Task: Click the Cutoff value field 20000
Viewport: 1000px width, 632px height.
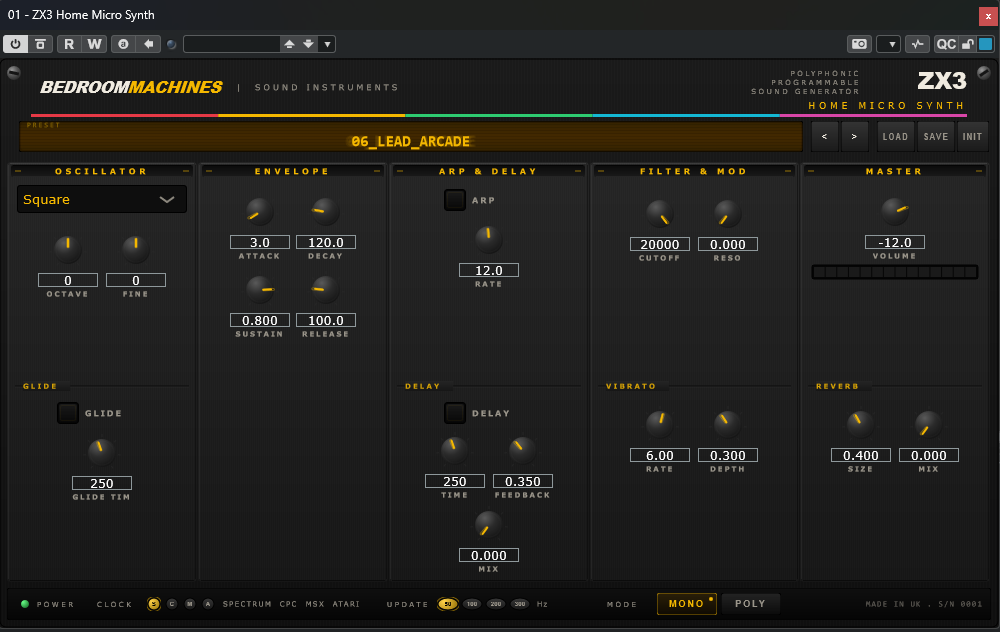Action: tap(659, 244)
